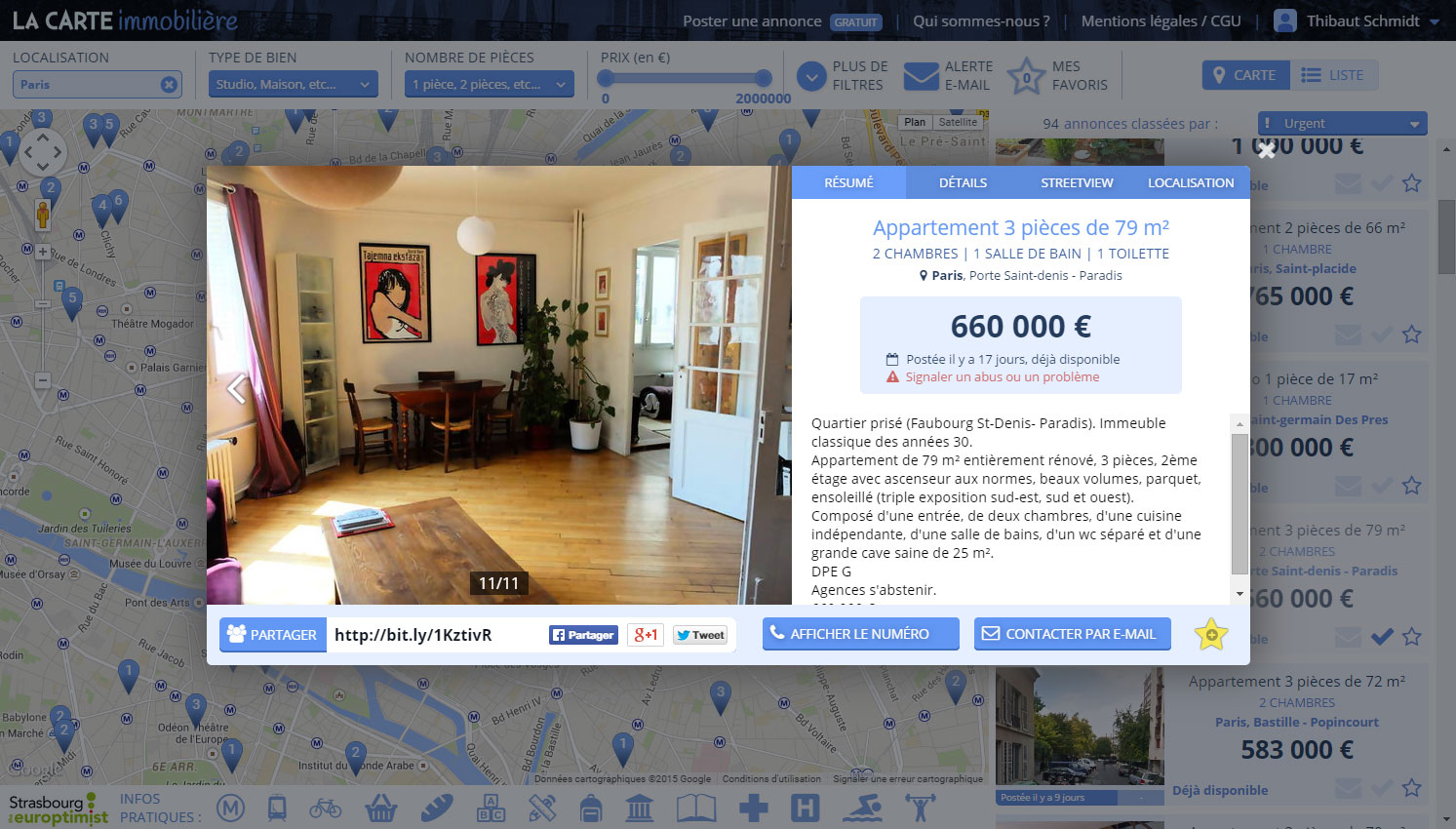This screenshot has height=829, width=1456.
Task: Expand Plus de filtres chevron
Action: [x=811, y=76]
